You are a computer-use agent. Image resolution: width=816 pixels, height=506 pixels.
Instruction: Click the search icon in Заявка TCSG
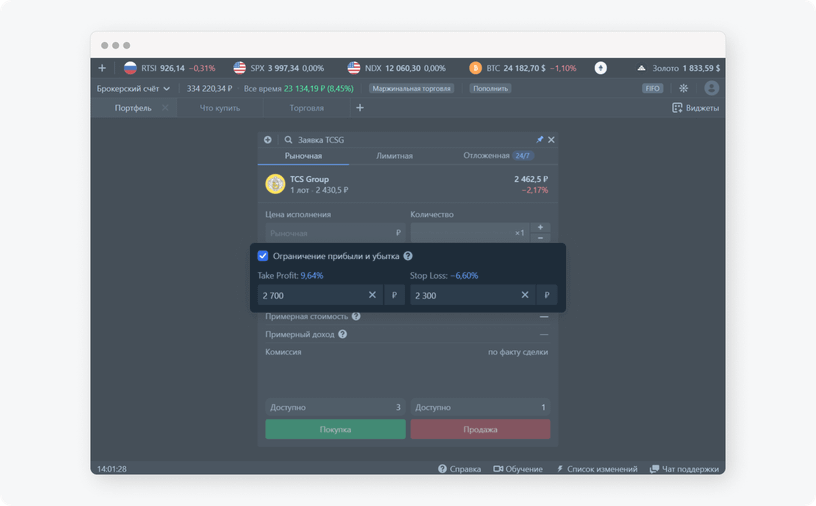click(x=288, y=140)
